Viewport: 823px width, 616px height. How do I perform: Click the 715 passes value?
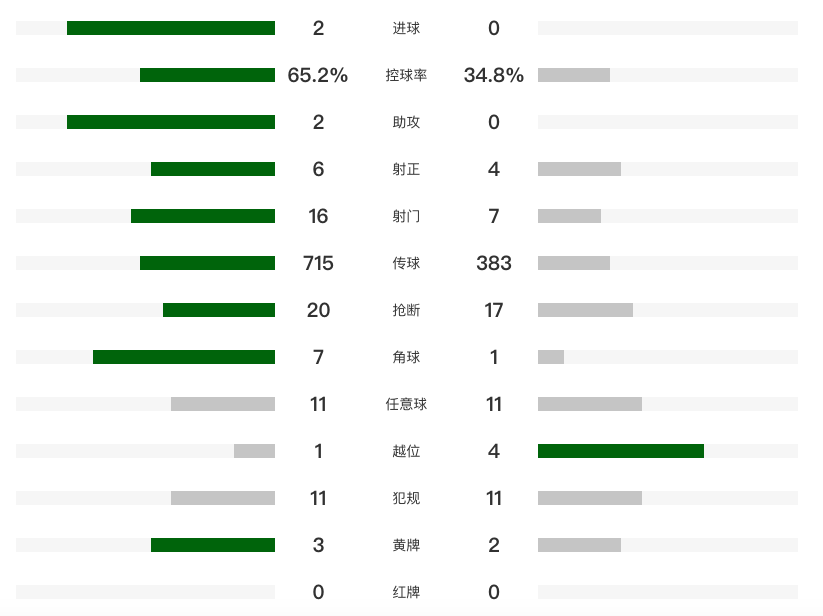pos(318,263)
